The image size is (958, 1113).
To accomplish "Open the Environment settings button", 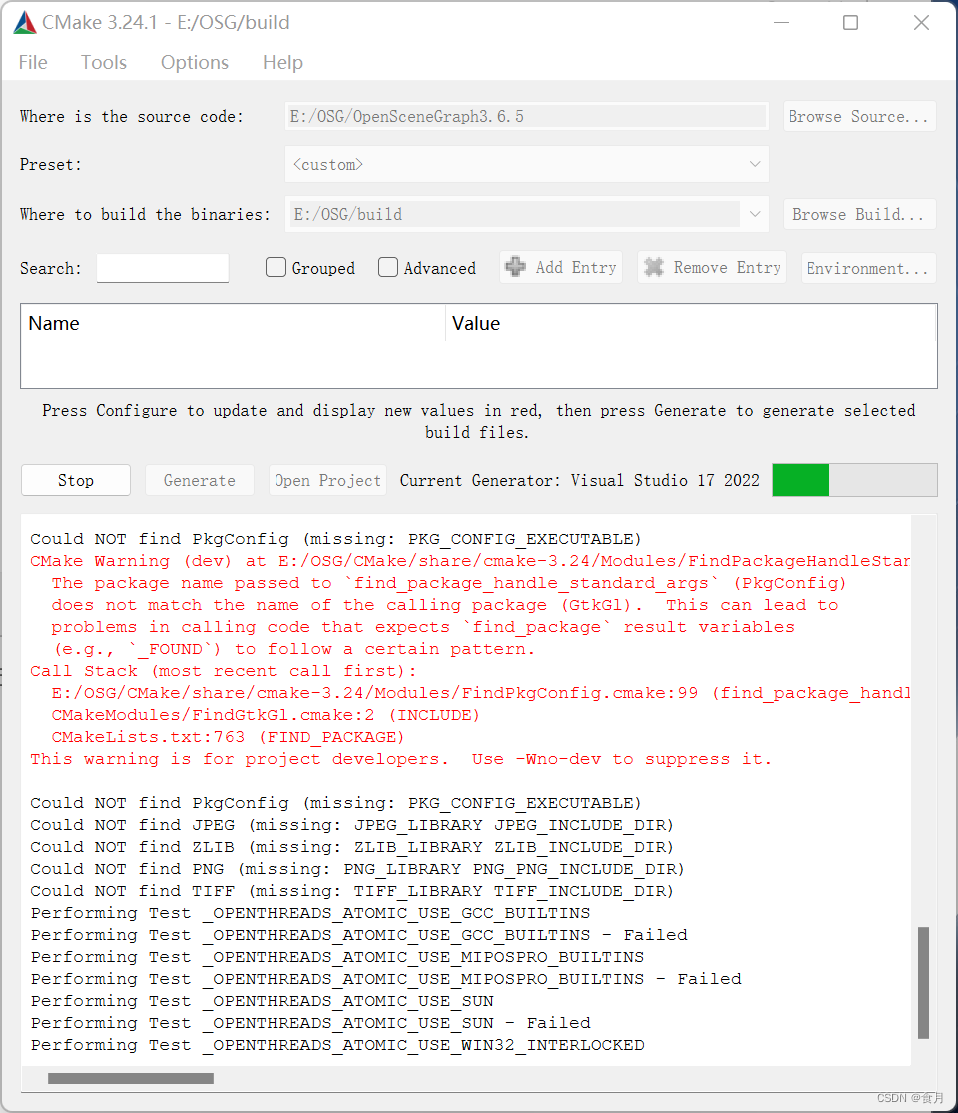I will (869, 268).
